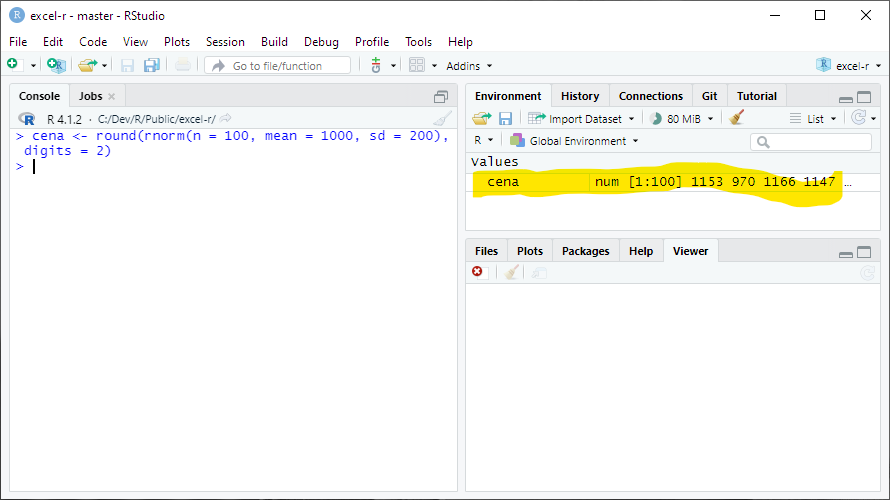890x500 pixels.
Task: Open the Help menu
Action: pyautogui.click(x=460, y=42)
